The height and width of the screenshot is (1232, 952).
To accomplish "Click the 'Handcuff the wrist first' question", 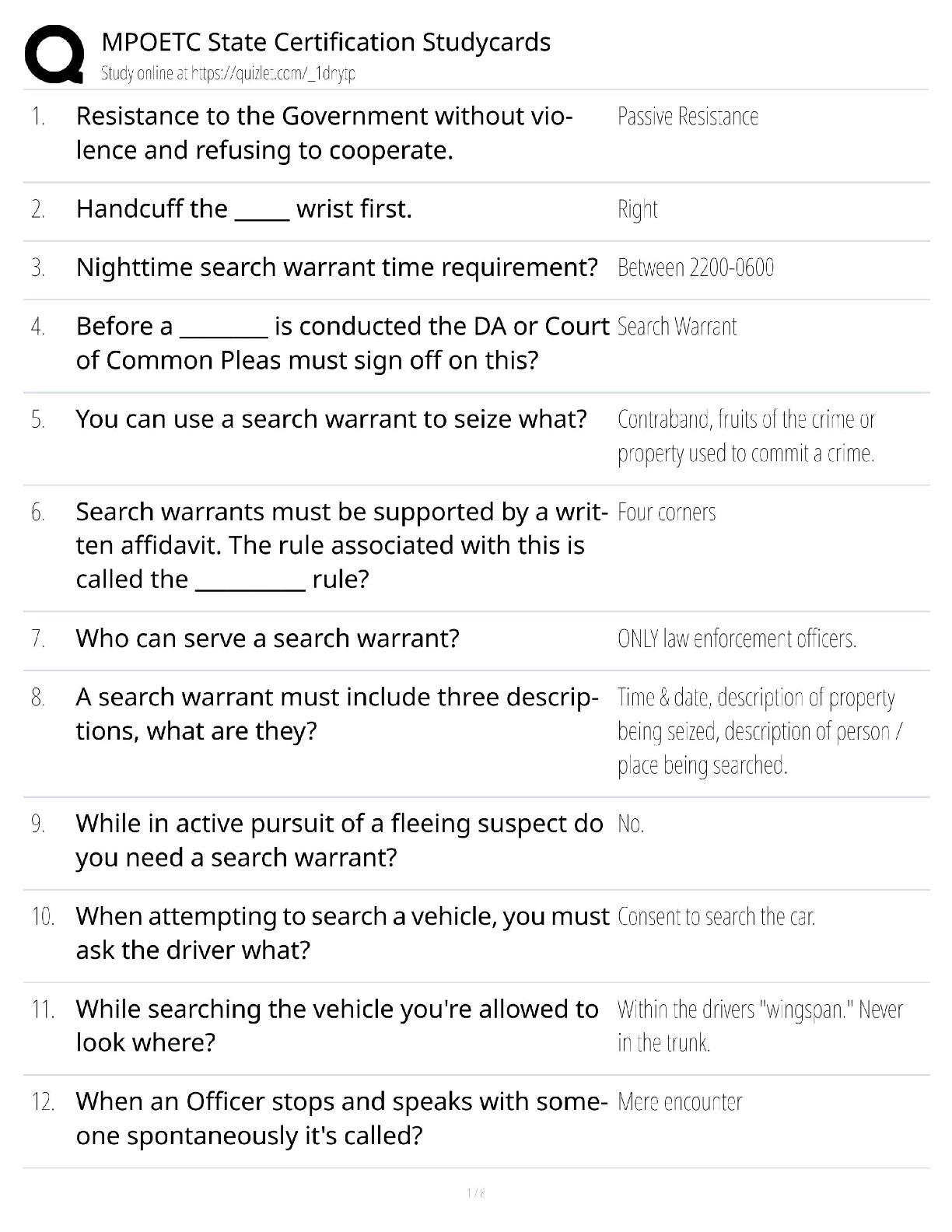I will point(243,209).
